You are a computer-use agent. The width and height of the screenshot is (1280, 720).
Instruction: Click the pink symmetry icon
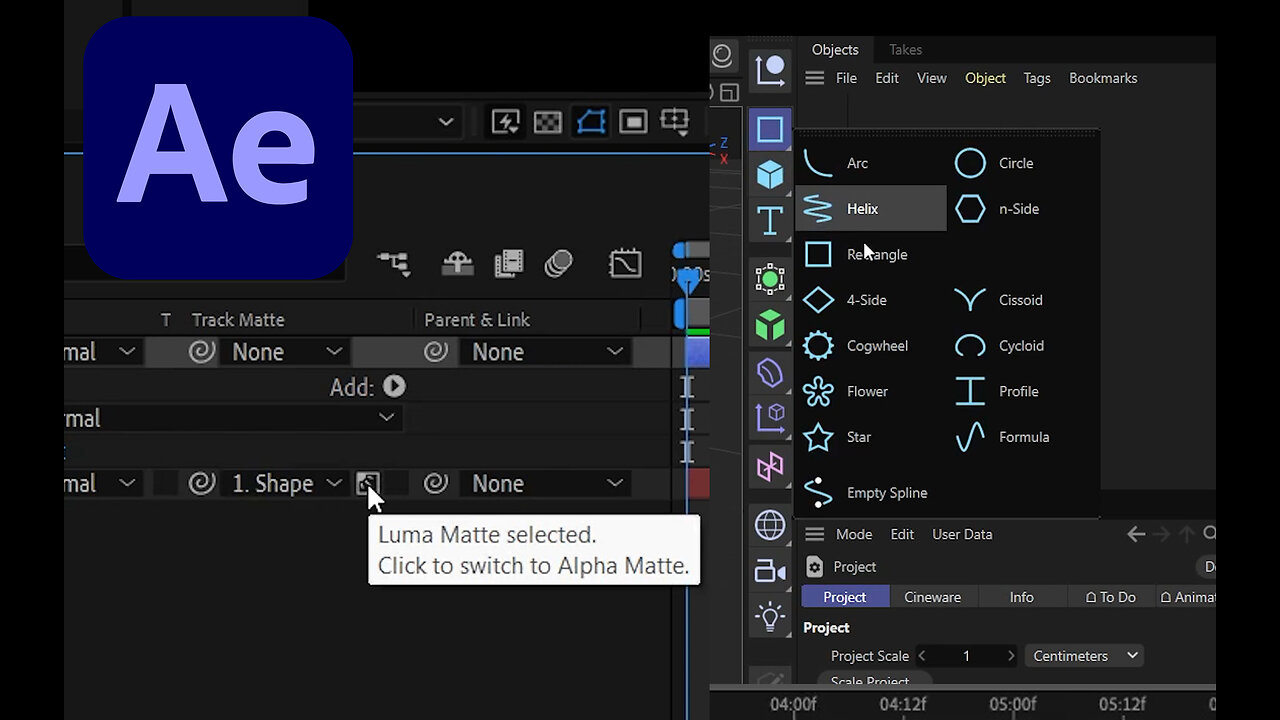[770, 466]
